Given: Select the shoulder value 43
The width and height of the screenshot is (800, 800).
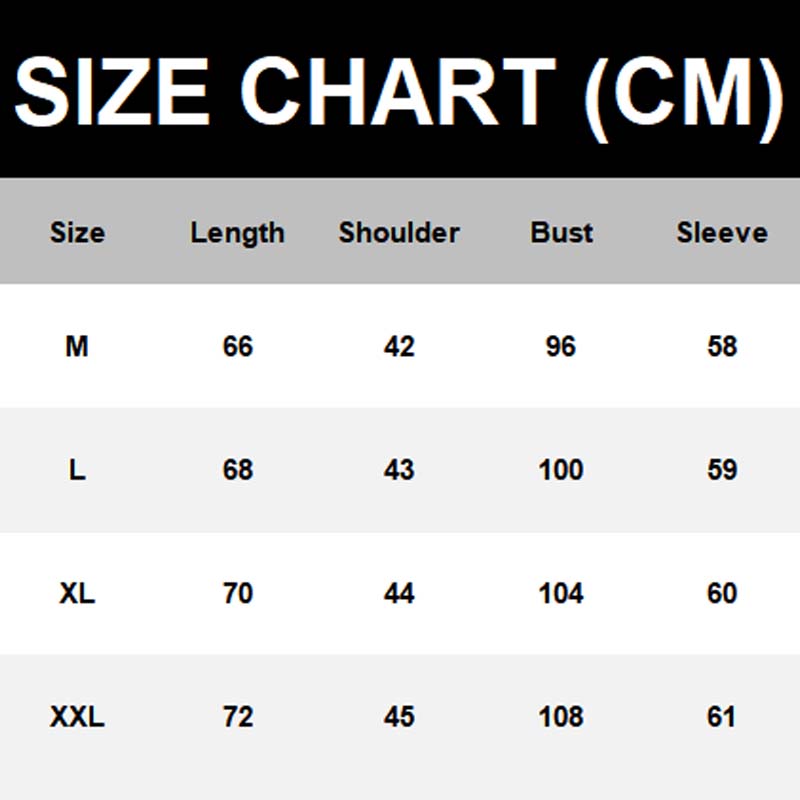Looking at the screenshot, I should pos(399,470).
